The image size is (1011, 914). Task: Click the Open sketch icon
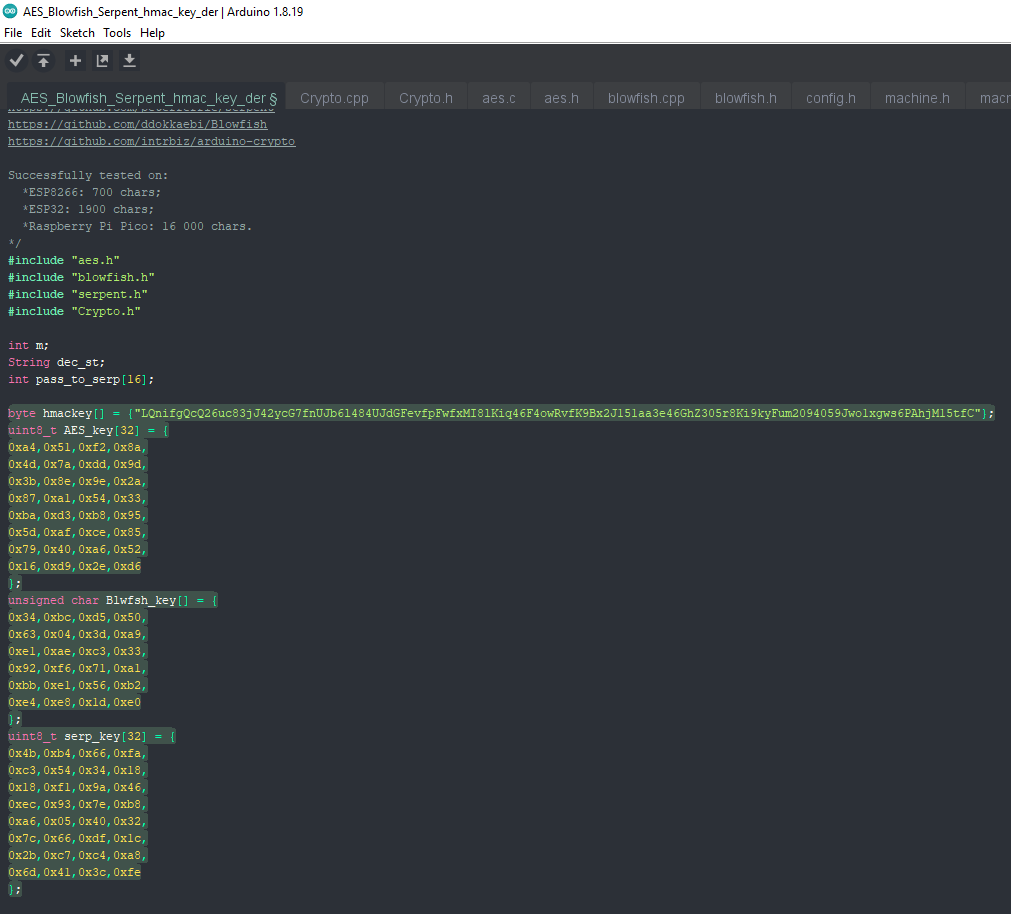point(102,61)
